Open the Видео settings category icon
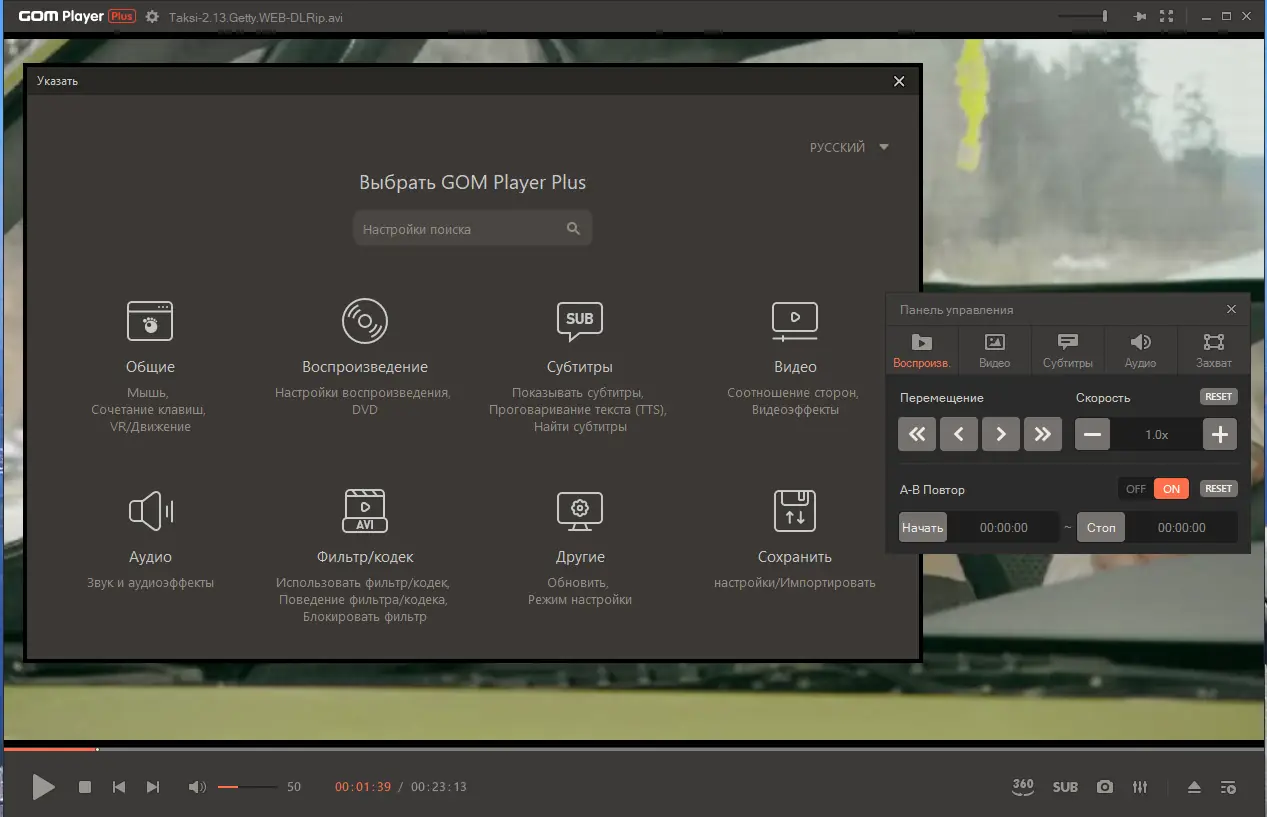1267x817 pixels. 795,321
